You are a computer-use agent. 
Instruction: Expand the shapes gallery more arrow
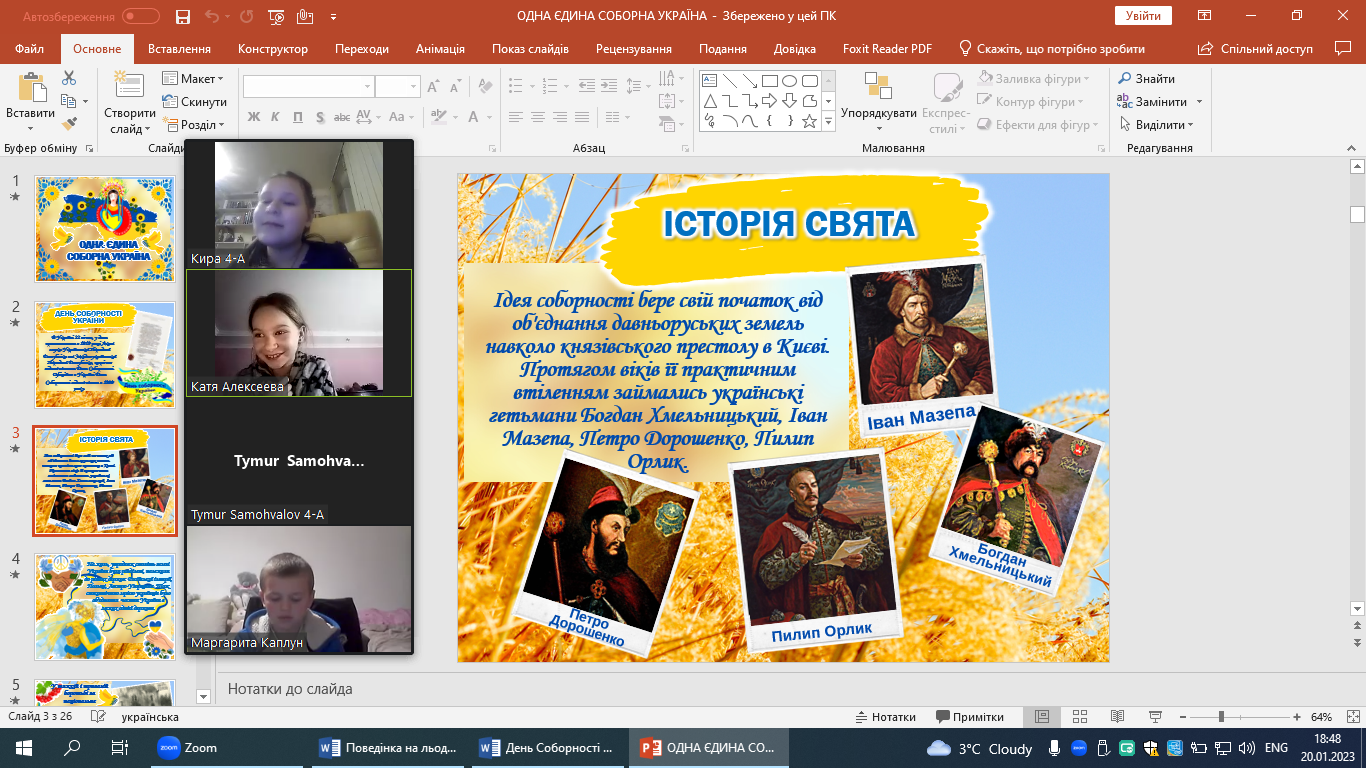pyautogui.click(x=828, y=121)
